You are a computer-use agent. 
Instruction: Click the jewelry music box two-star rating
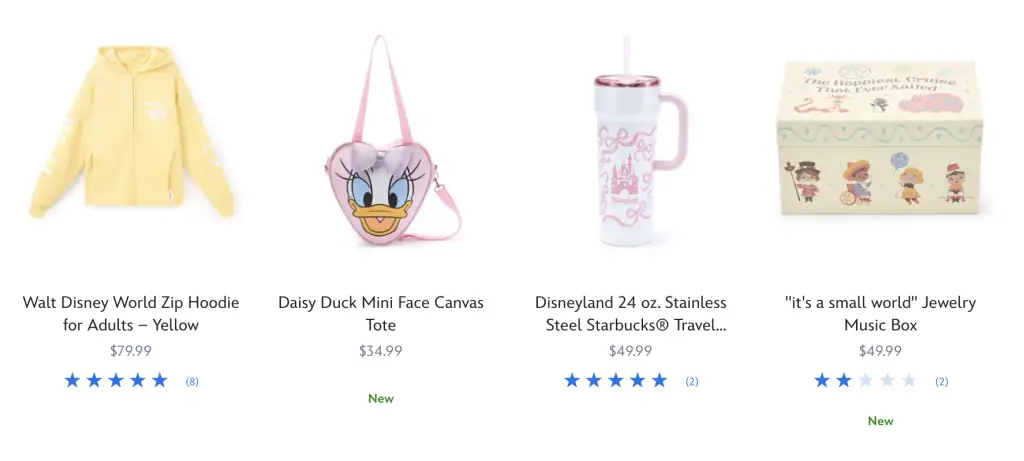(x=865, y=380)
